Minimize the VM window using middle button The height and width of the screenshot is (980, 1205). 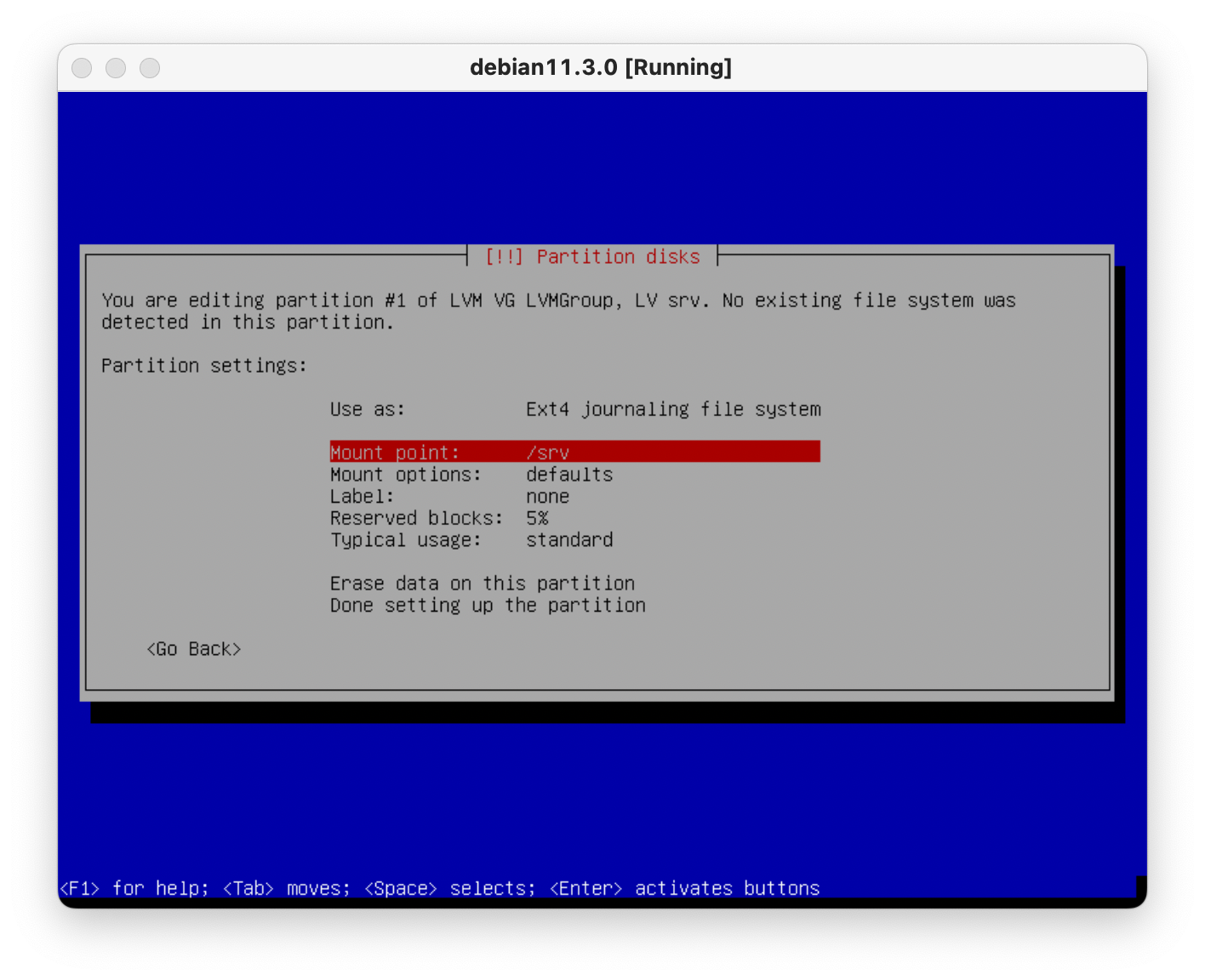[116, 68]
